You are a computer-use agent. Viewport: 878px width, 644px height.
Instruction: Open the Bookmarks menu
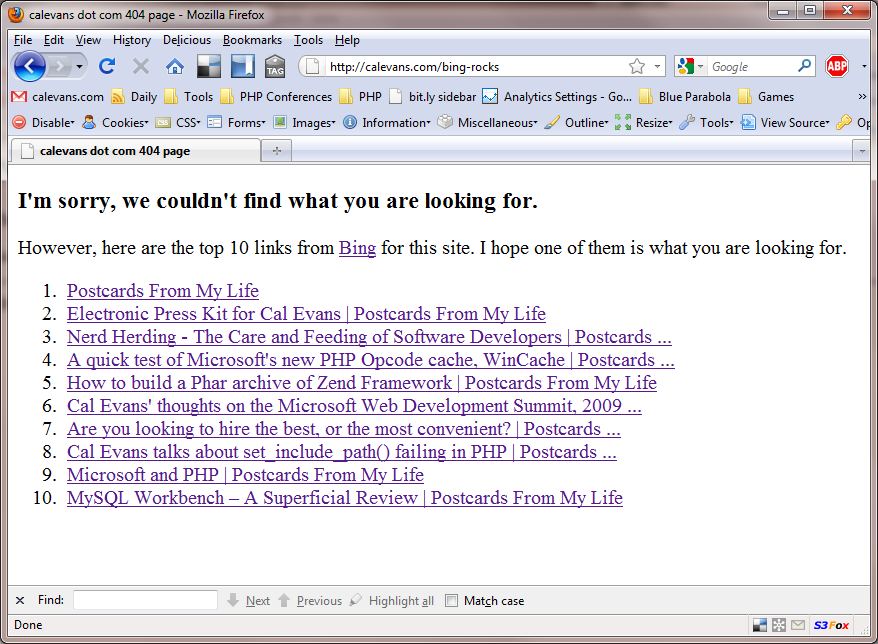click(253, 40)
